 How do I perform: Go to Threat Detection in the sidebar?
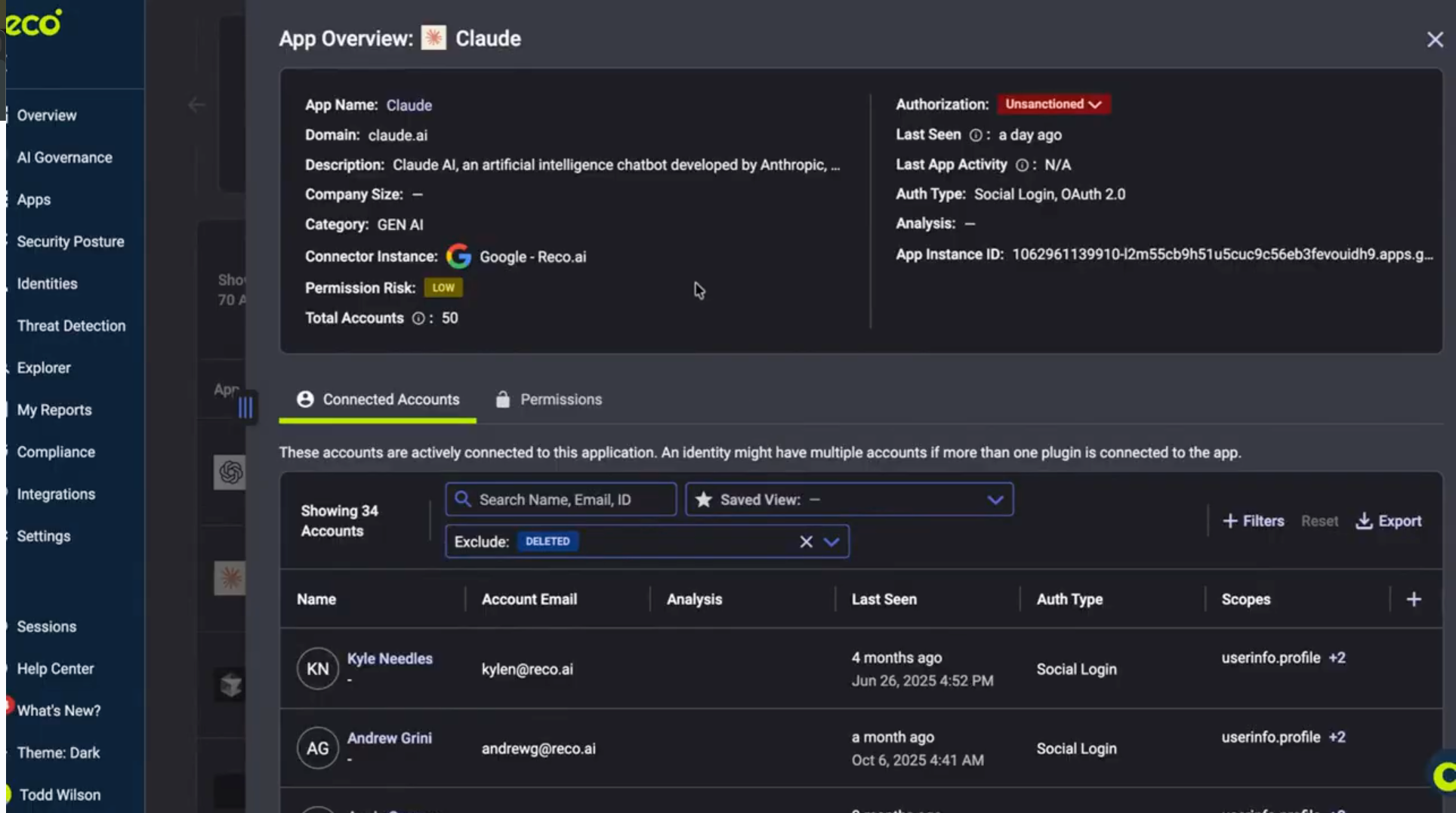[x=71, y=326]
